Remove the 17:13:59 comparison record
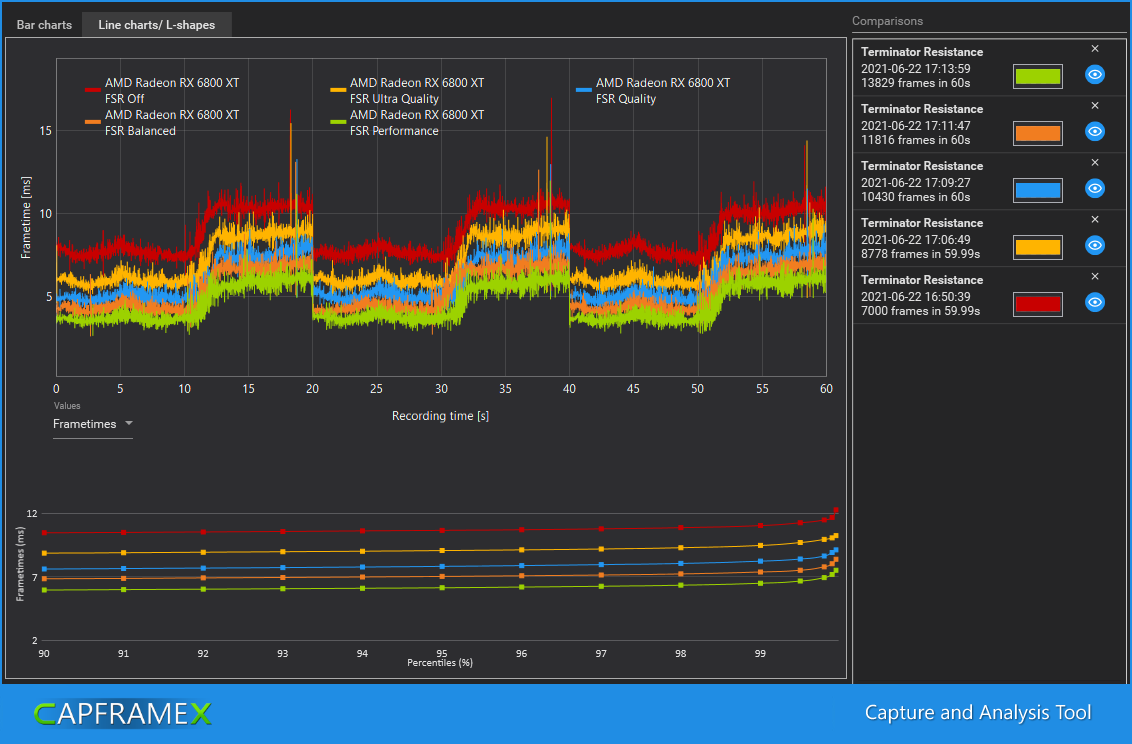Image resolution: width=1132 pixels, height=744 pixels. coord(1094,48)
